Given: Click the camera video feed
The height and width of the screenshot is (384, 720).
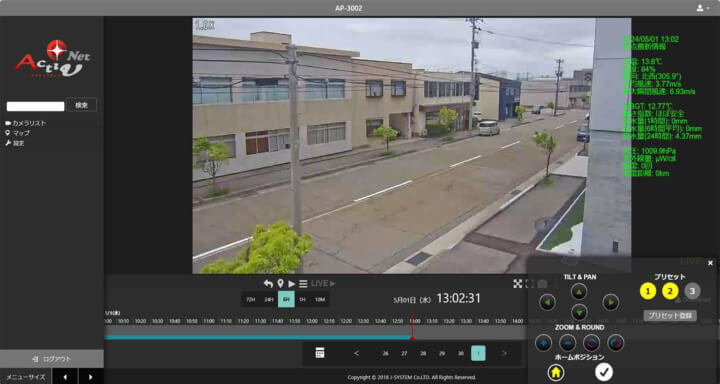Looking at the screenshot, I should pyautogui.click(x=411, y=146).
